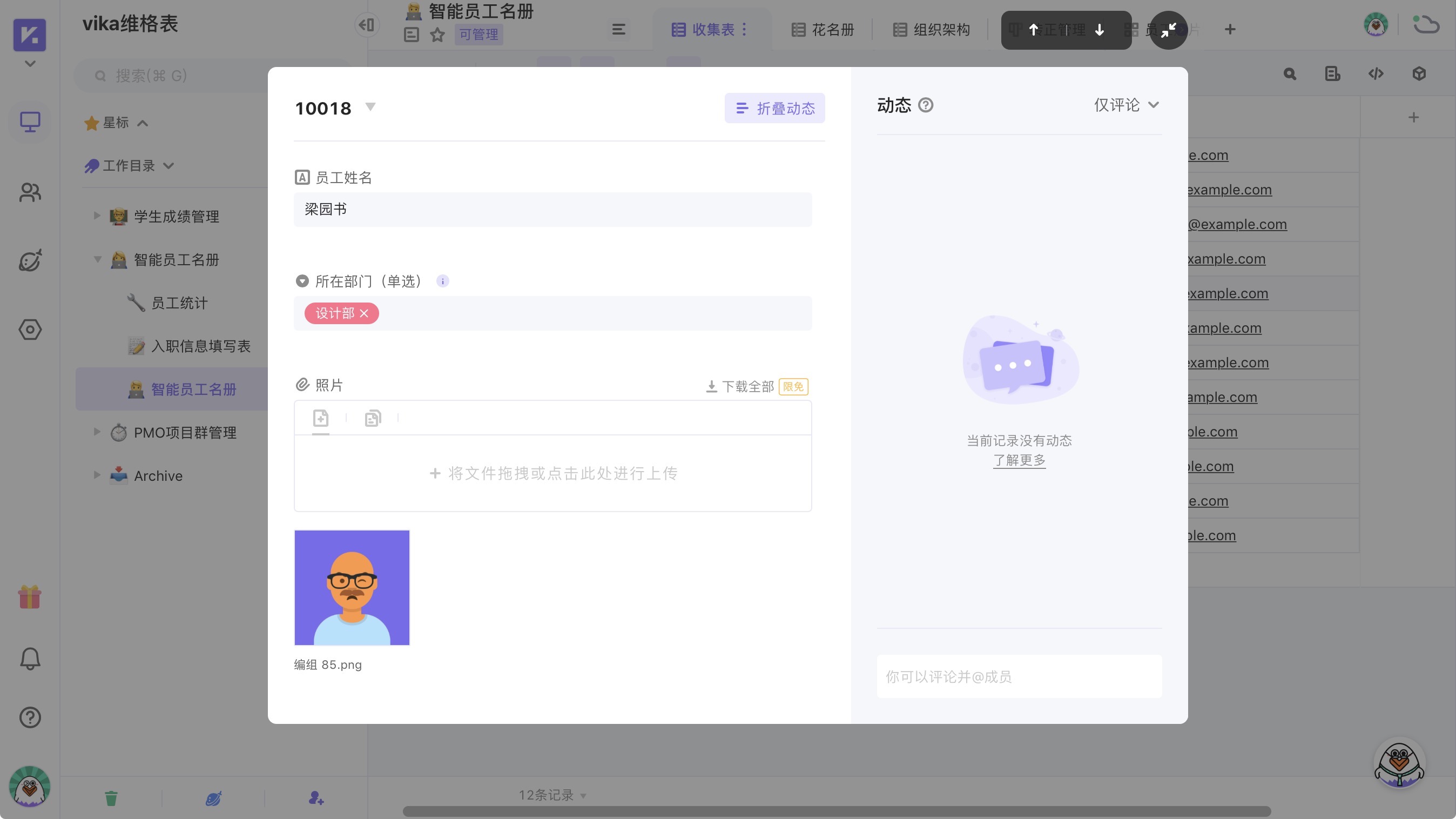This screenshot has height=819, width=1456.
Task: Click 折叠动态 to collapse activity panel
Action: coord(774,108)
